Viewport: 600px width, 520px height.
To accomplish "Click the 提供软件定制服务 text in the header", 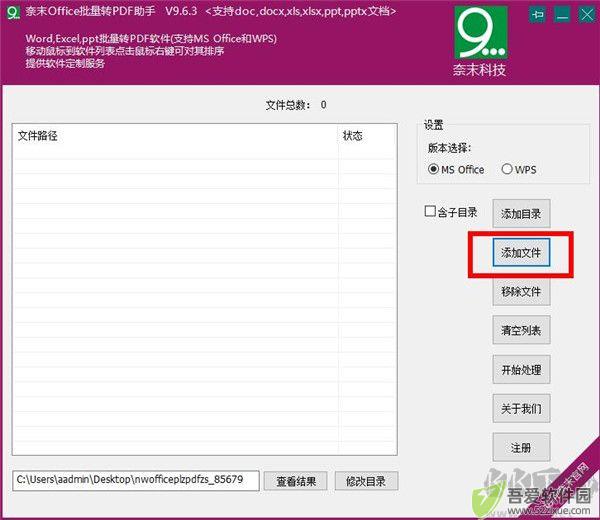I will [x=65, y=63].
